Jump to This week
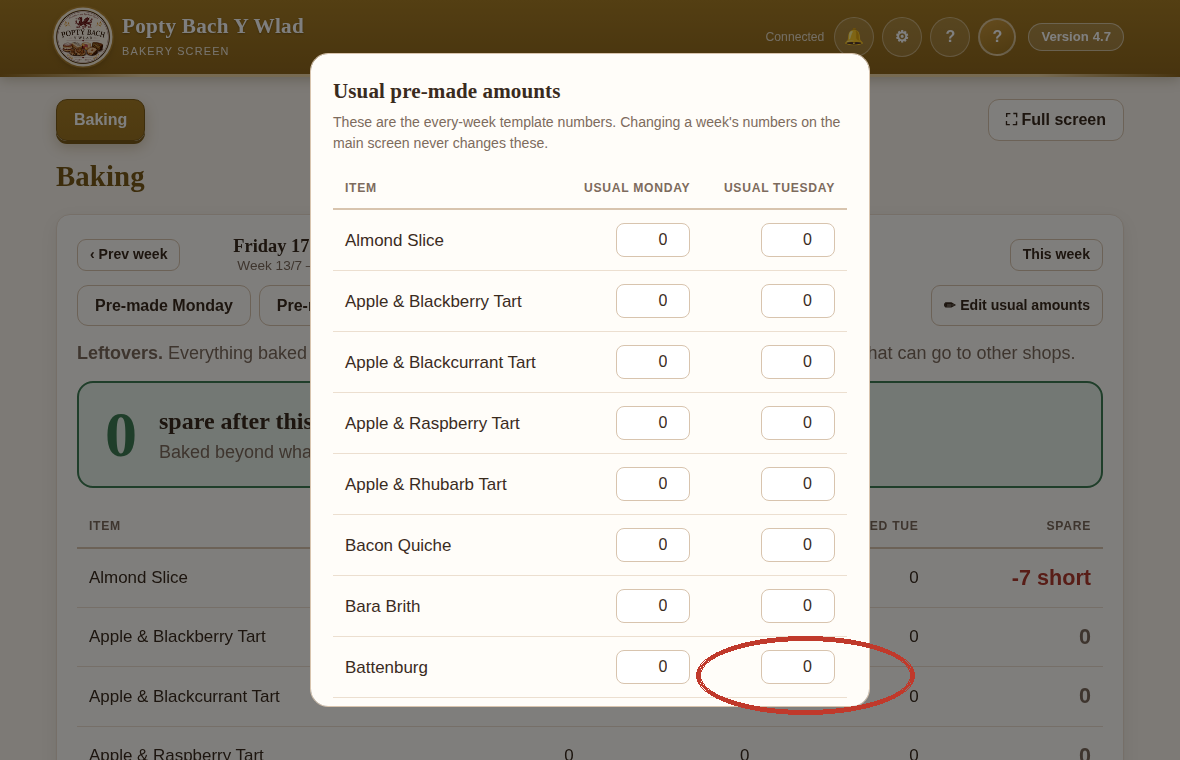The height and width of the screenshot is (760, 1180). (1056, 255)
